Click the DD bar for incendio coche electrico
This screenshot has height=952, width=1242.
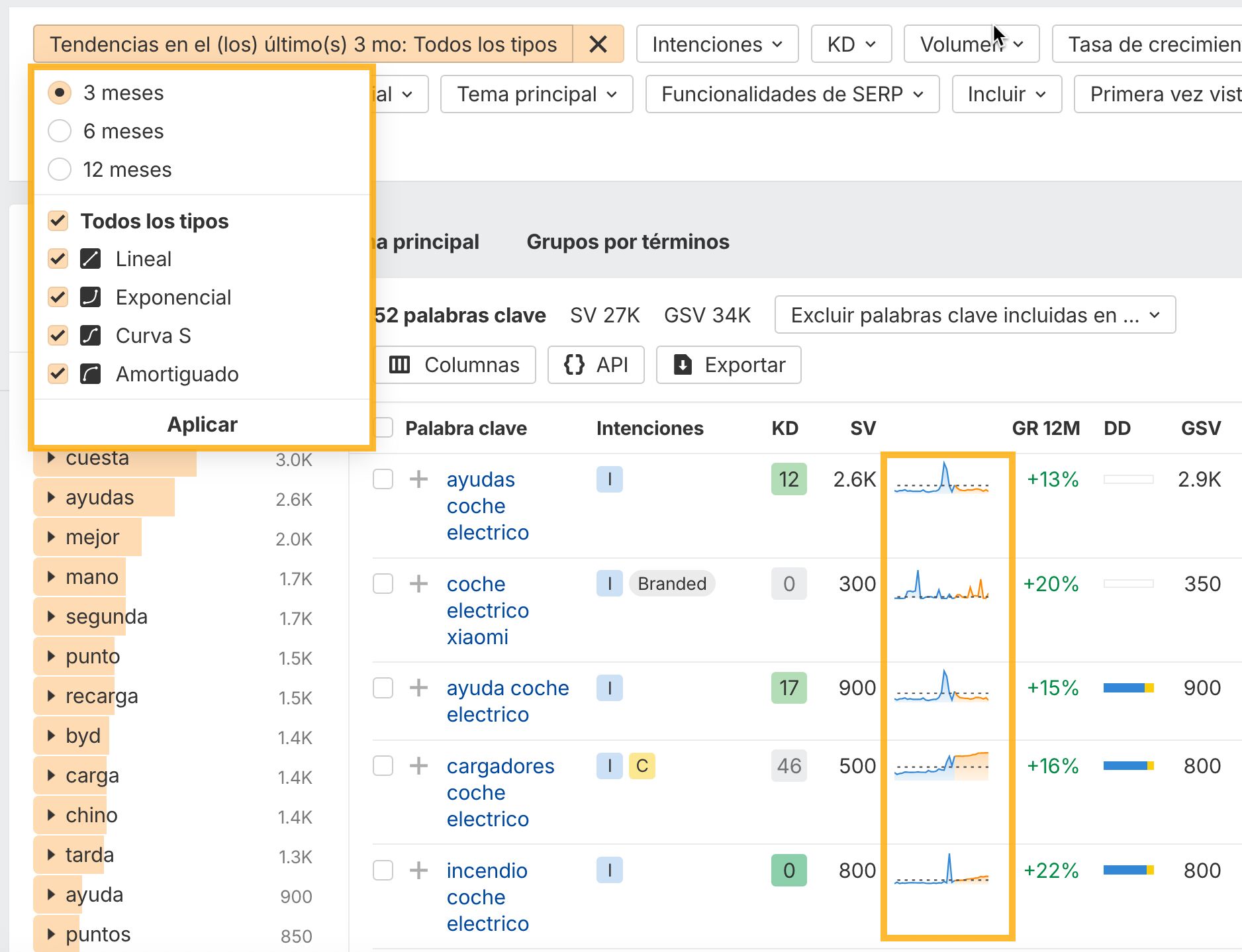pyautogui.click(x=1127, y=871)
